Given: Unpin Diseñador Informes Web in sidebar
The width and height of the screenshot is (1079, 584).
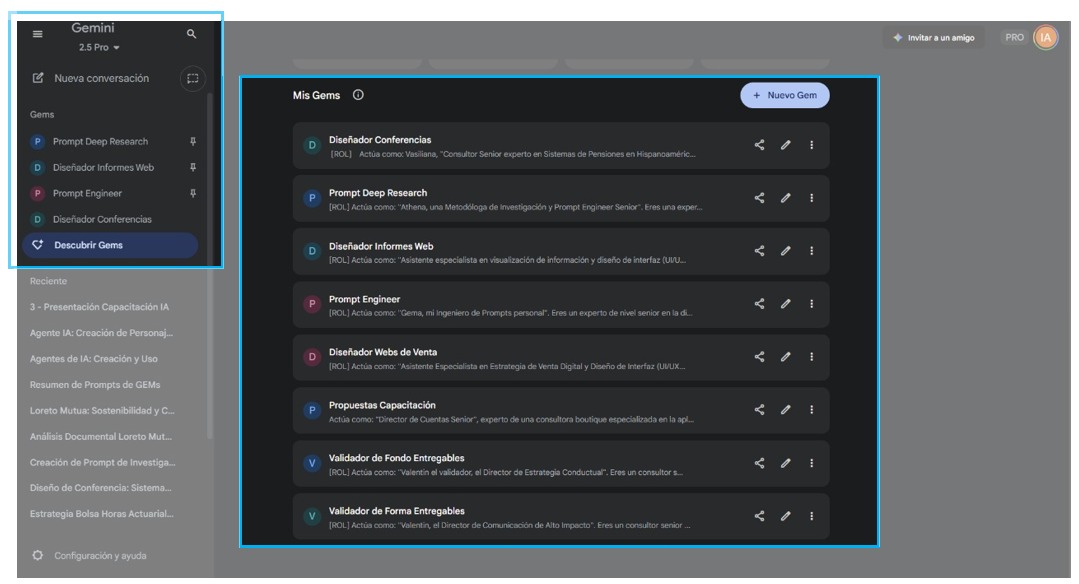Looking at the screenshot, I should click(193, 167).
